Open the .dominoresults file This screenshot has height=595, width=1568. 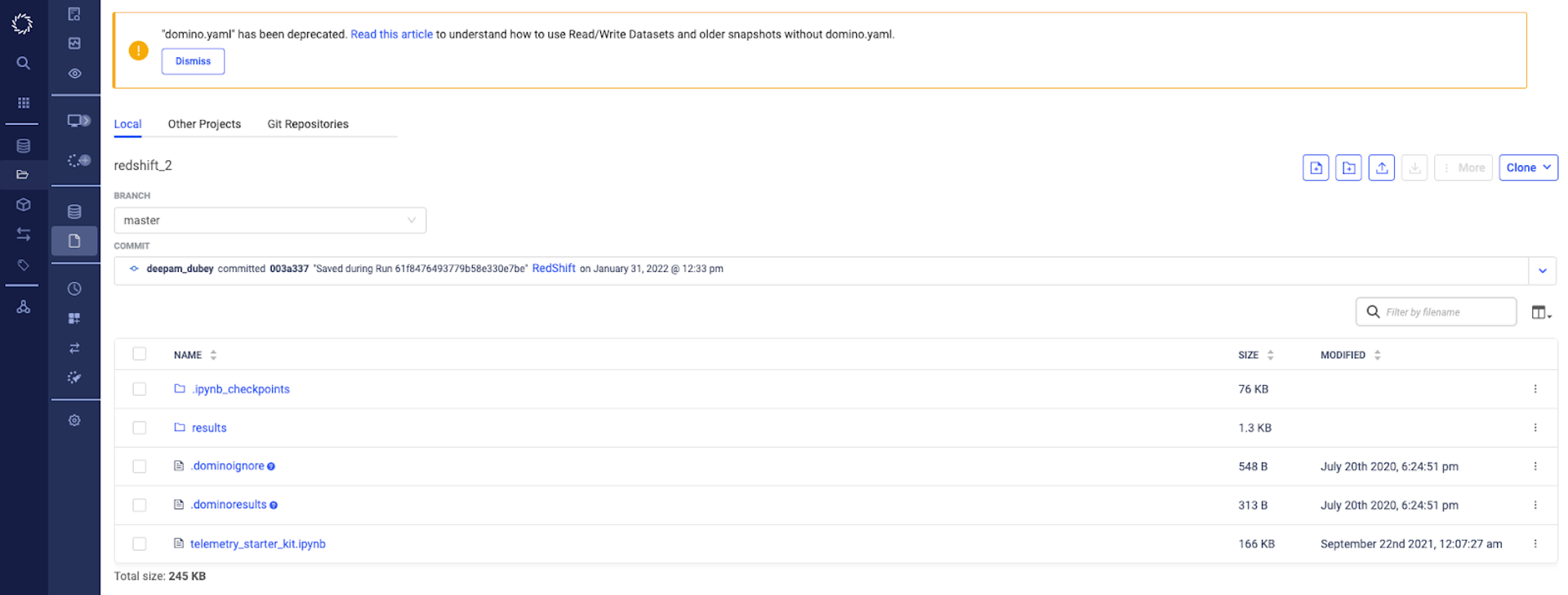(x=229, y=505)
